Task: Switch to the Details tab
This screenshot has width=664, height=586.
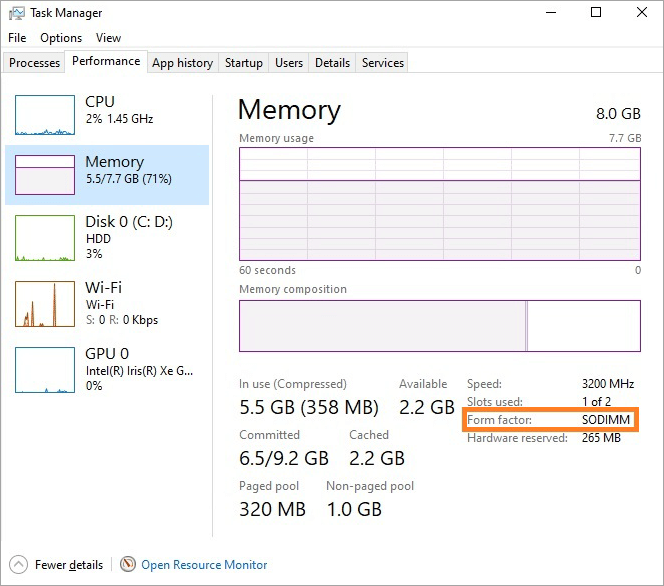Action: [332, 63]
